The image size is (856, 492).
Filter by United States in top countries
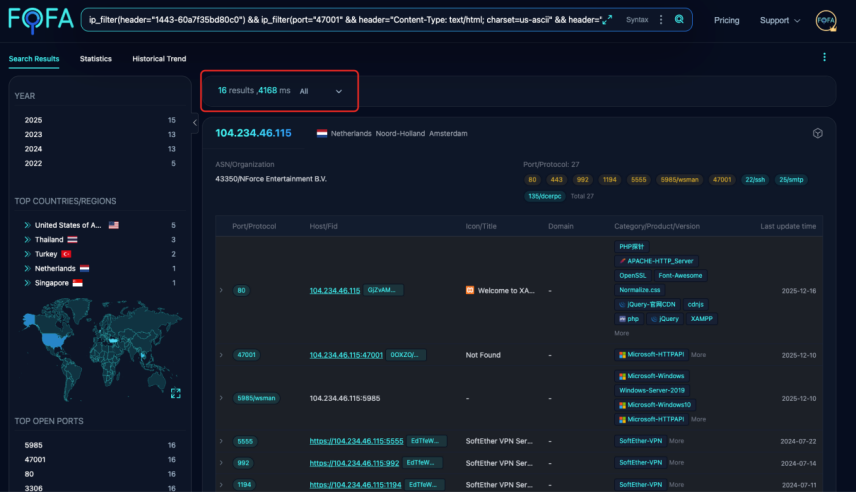pyautogui.click(x=68, y=225)
